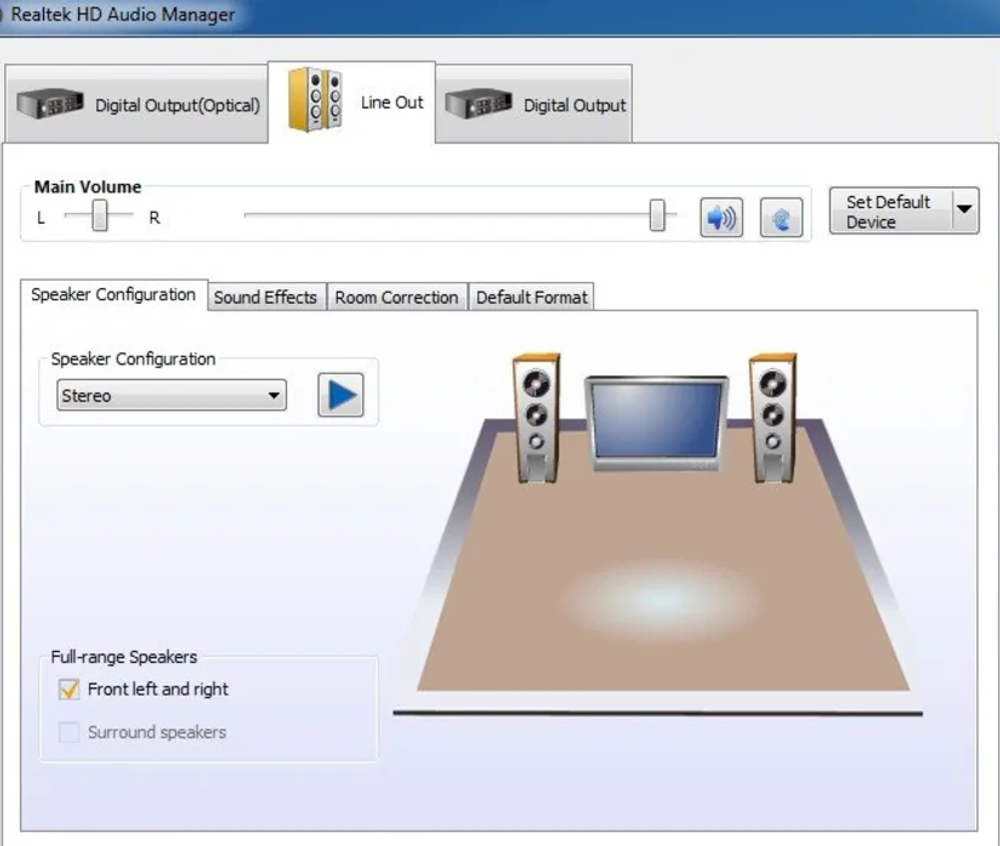
Task: Play the speaker test sound
Action: (x=341, y=395)
